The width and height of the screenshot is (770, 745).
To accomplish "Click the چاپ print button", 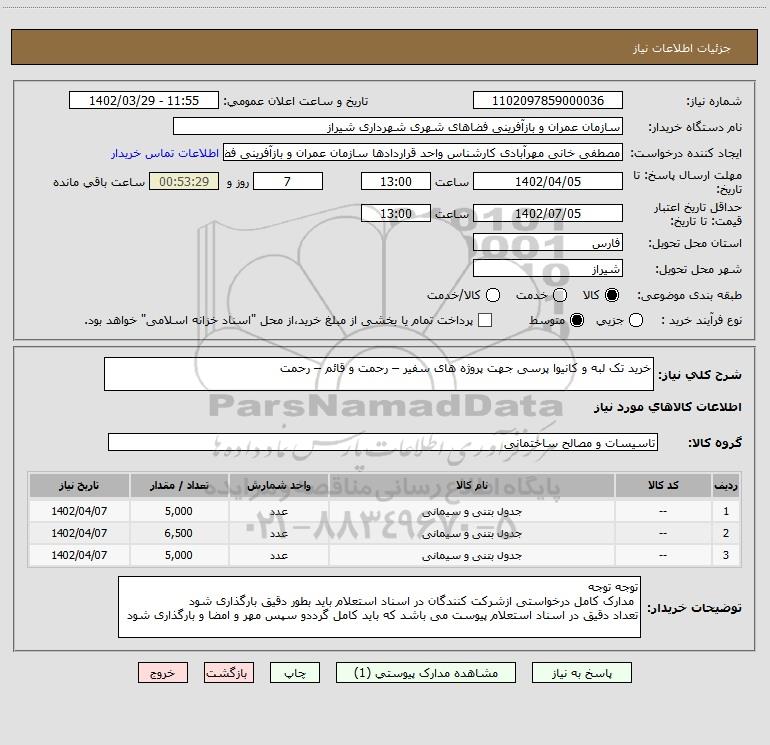I will point(295,673).
